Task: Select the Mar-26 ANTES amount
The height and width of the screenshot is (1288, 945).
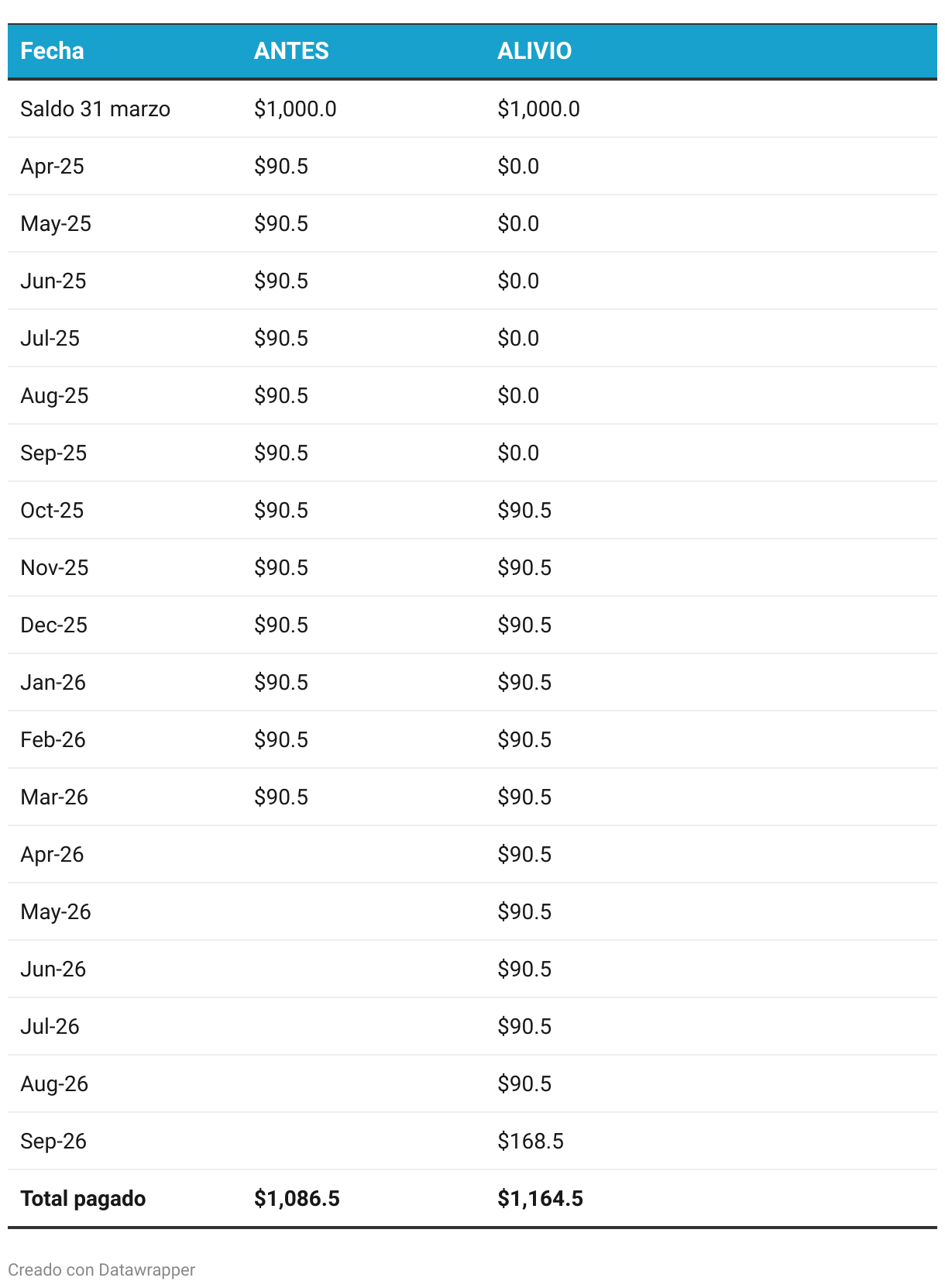Action: click(x=281, y=797)
